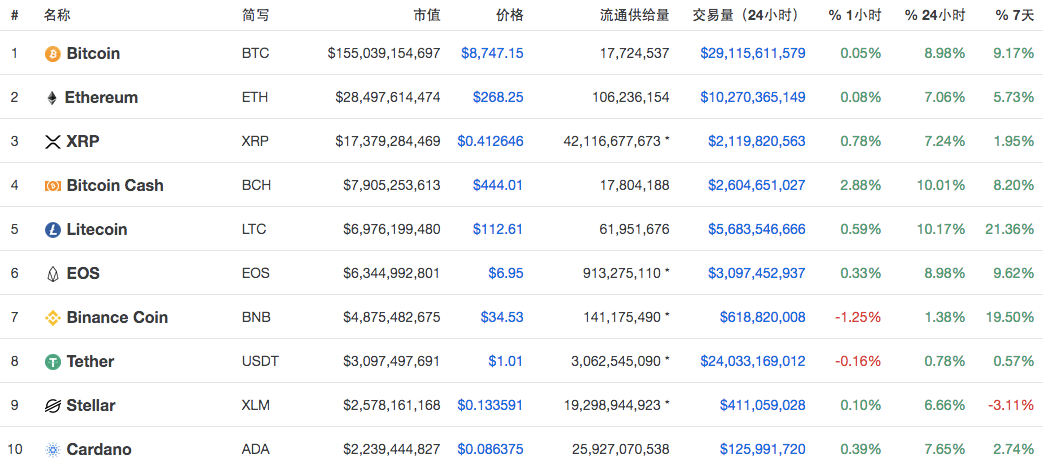Open the Ethereum name link
This screenshot has height=465, width=1043.
(101, 97)
